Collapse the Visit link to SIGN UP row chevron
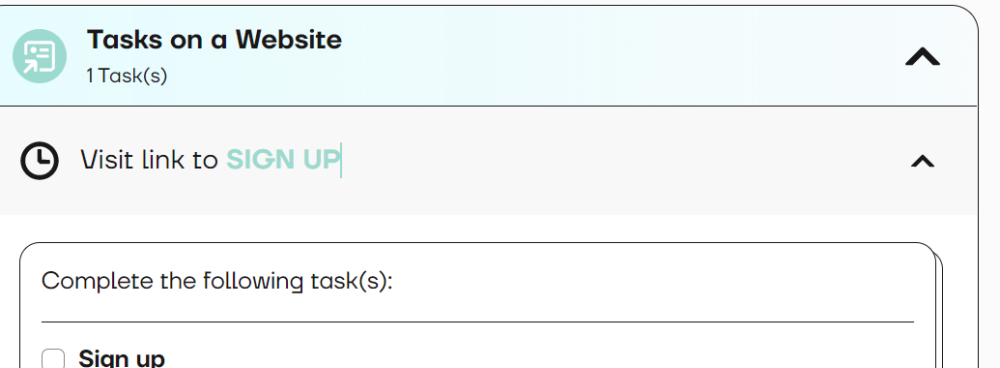Image resolution: width=1000 pixels, height=368 pixels. coord(922,161)
